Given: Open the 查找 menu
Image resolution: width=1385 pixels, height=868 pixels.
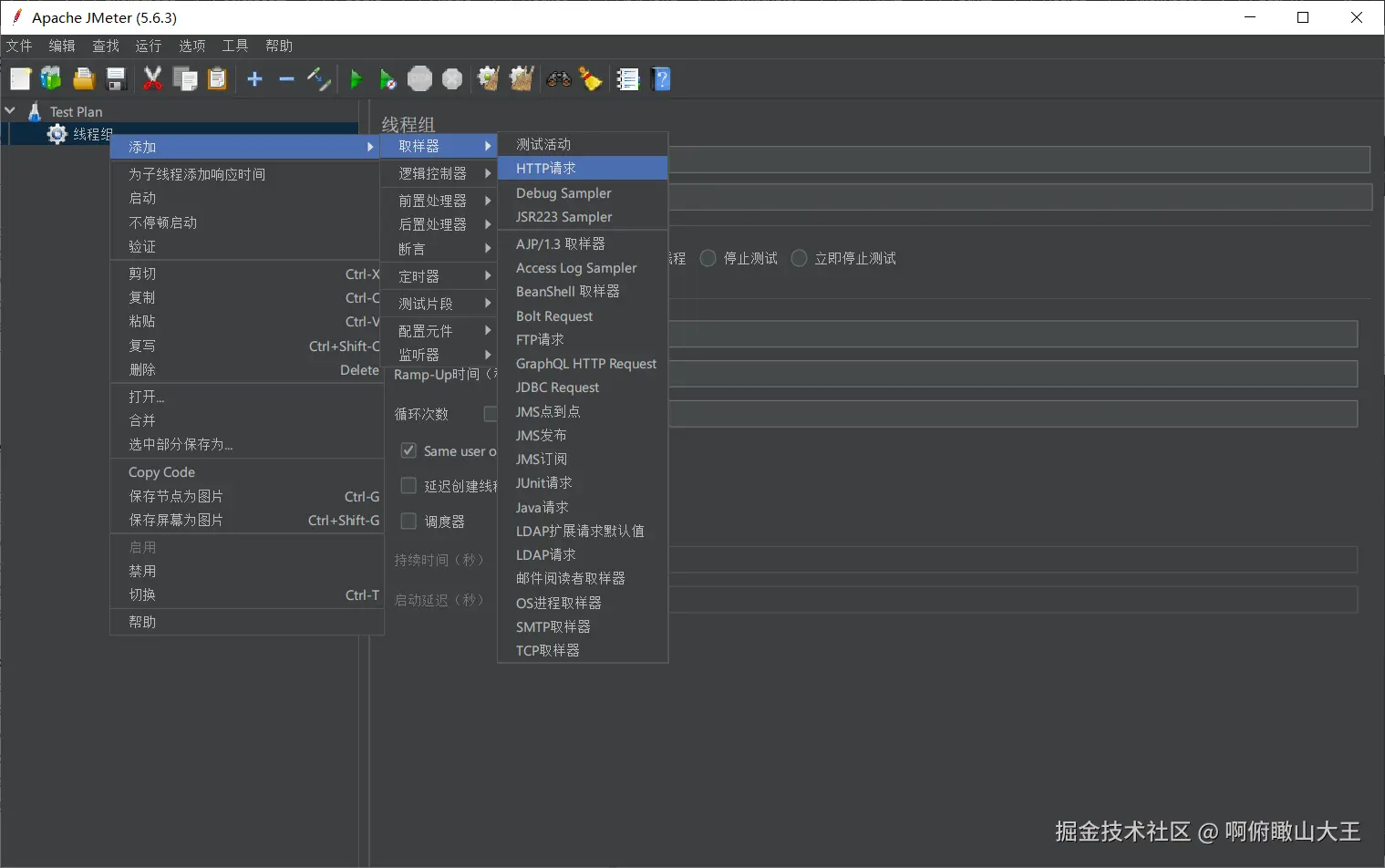Looking at the screenshot, I should [106, 46].
